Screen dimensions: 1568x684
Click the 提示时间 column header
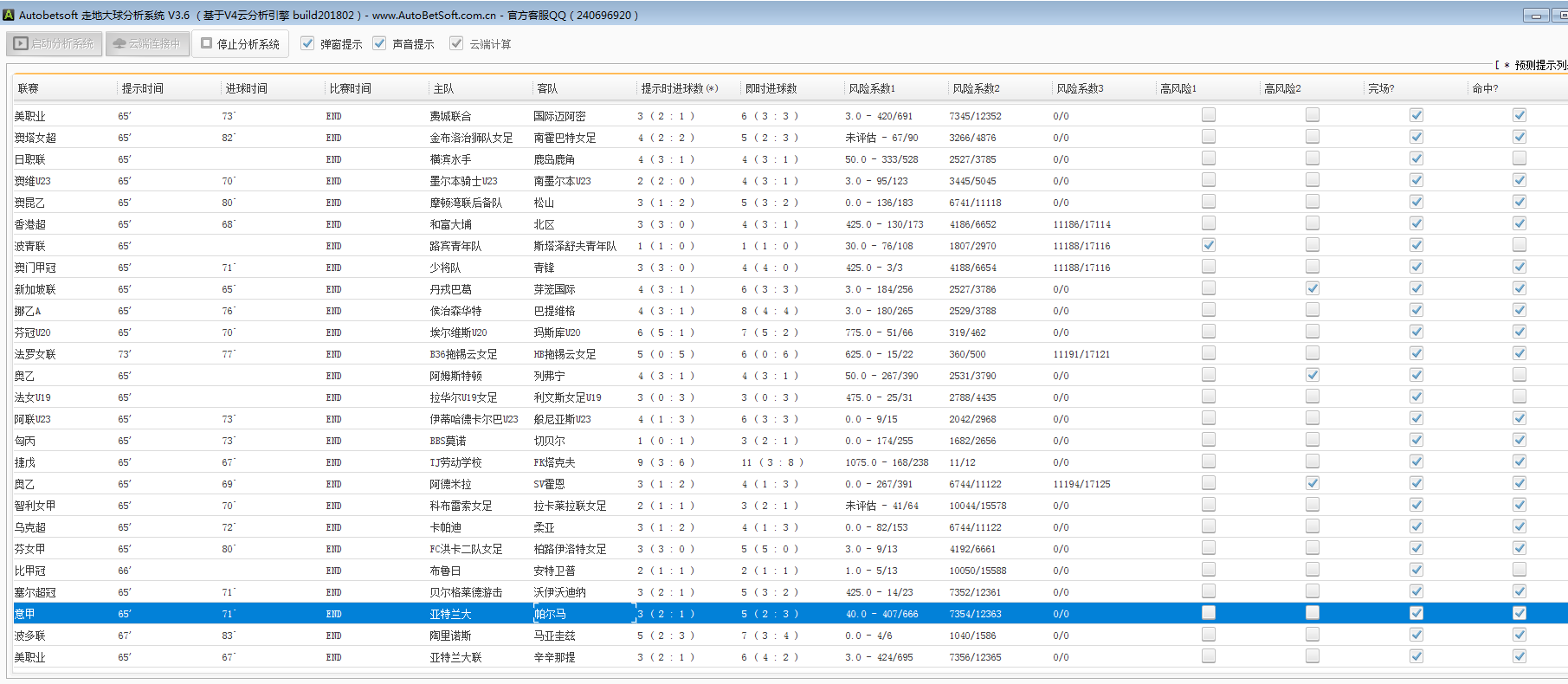coord(143,88)
